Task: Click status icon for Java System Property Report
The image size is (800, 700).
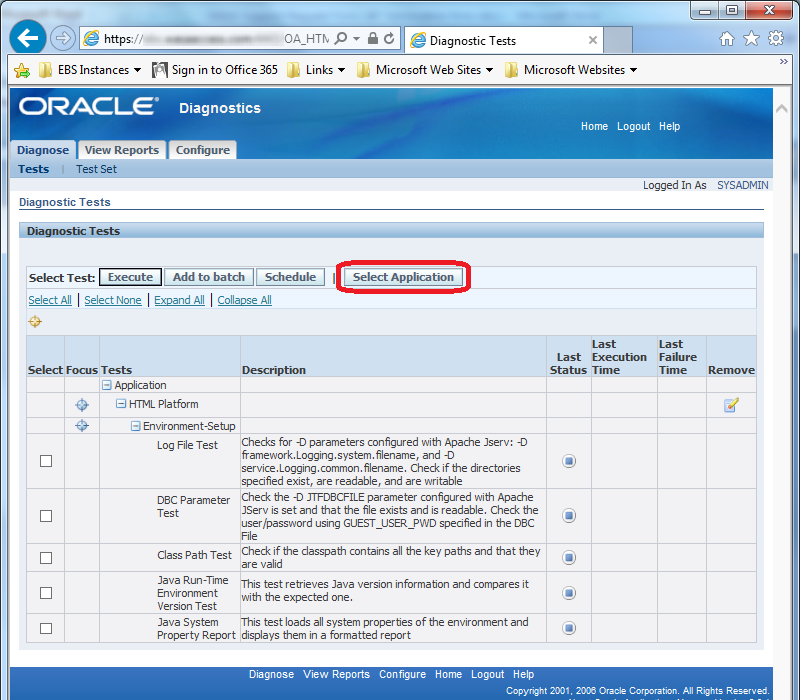Action: (569, 628)
